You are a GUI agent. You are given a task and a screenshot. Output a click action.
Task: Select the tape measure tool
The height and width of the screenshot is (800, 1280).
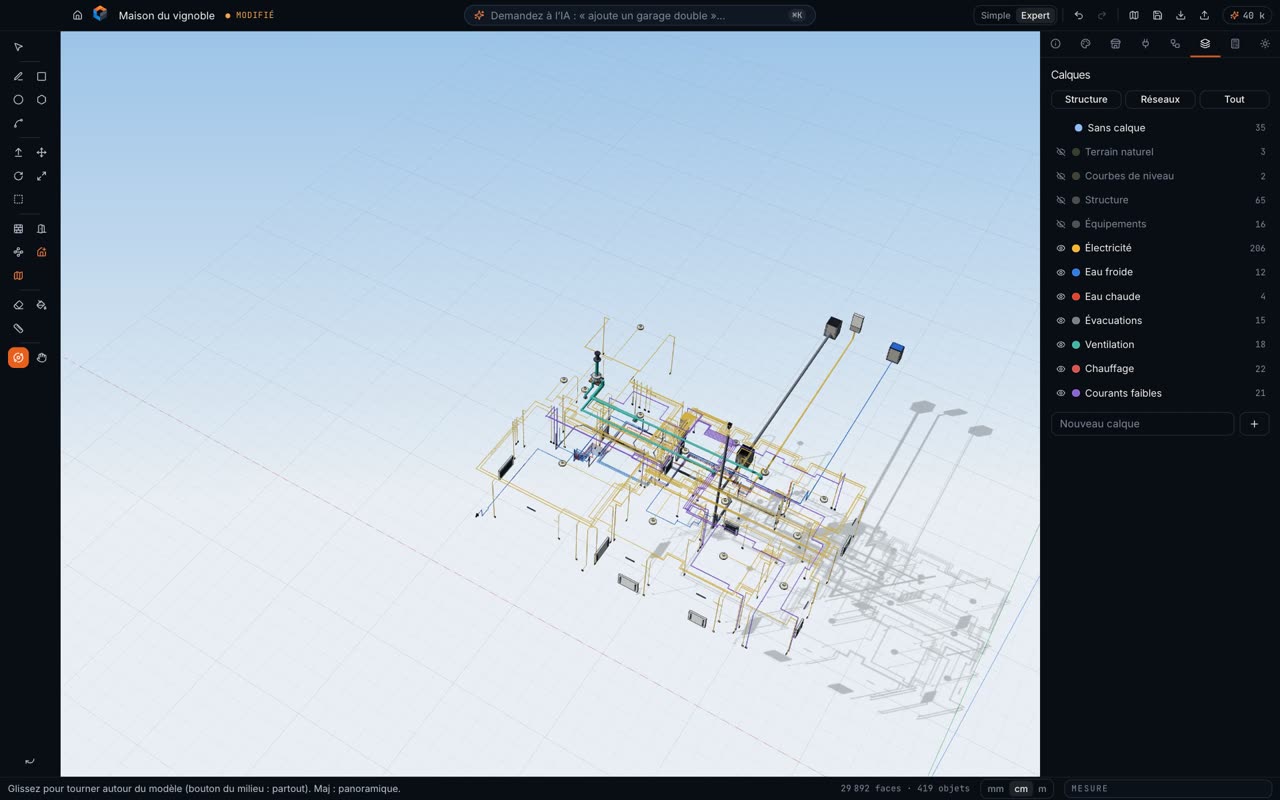pos(18,328)
